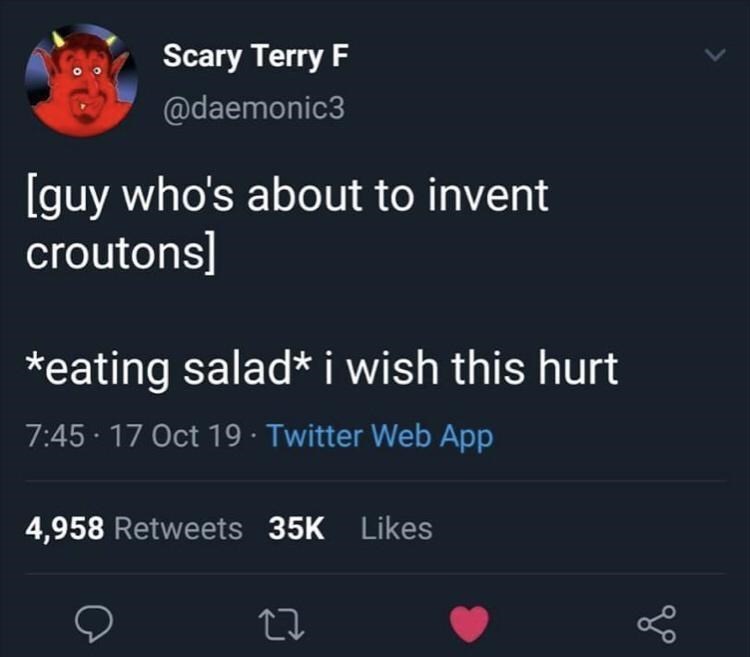
Task: Click the 4,958 retweet count number
Action: tap(65, 527)
